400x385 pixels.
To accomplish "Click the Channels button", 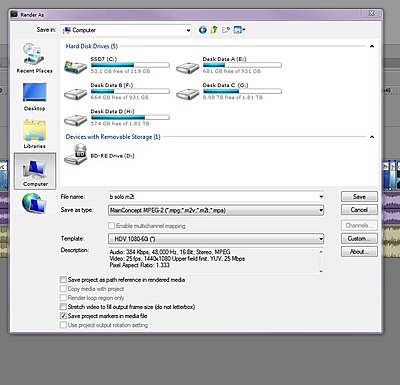I will coord(359,225).
